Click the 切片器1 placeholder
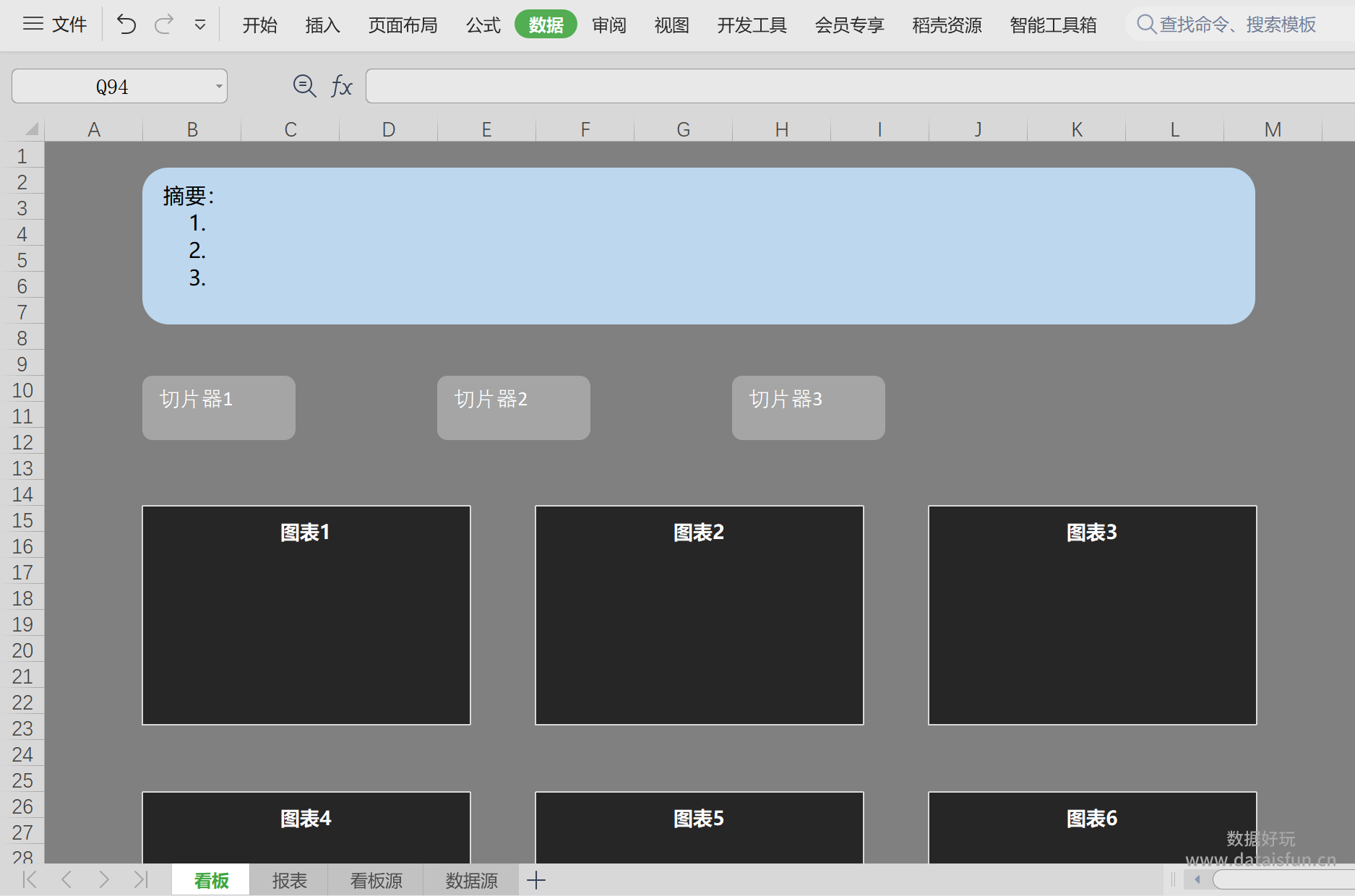The width and height of the screenshot is (1355, 896). [x=219, y=408]
